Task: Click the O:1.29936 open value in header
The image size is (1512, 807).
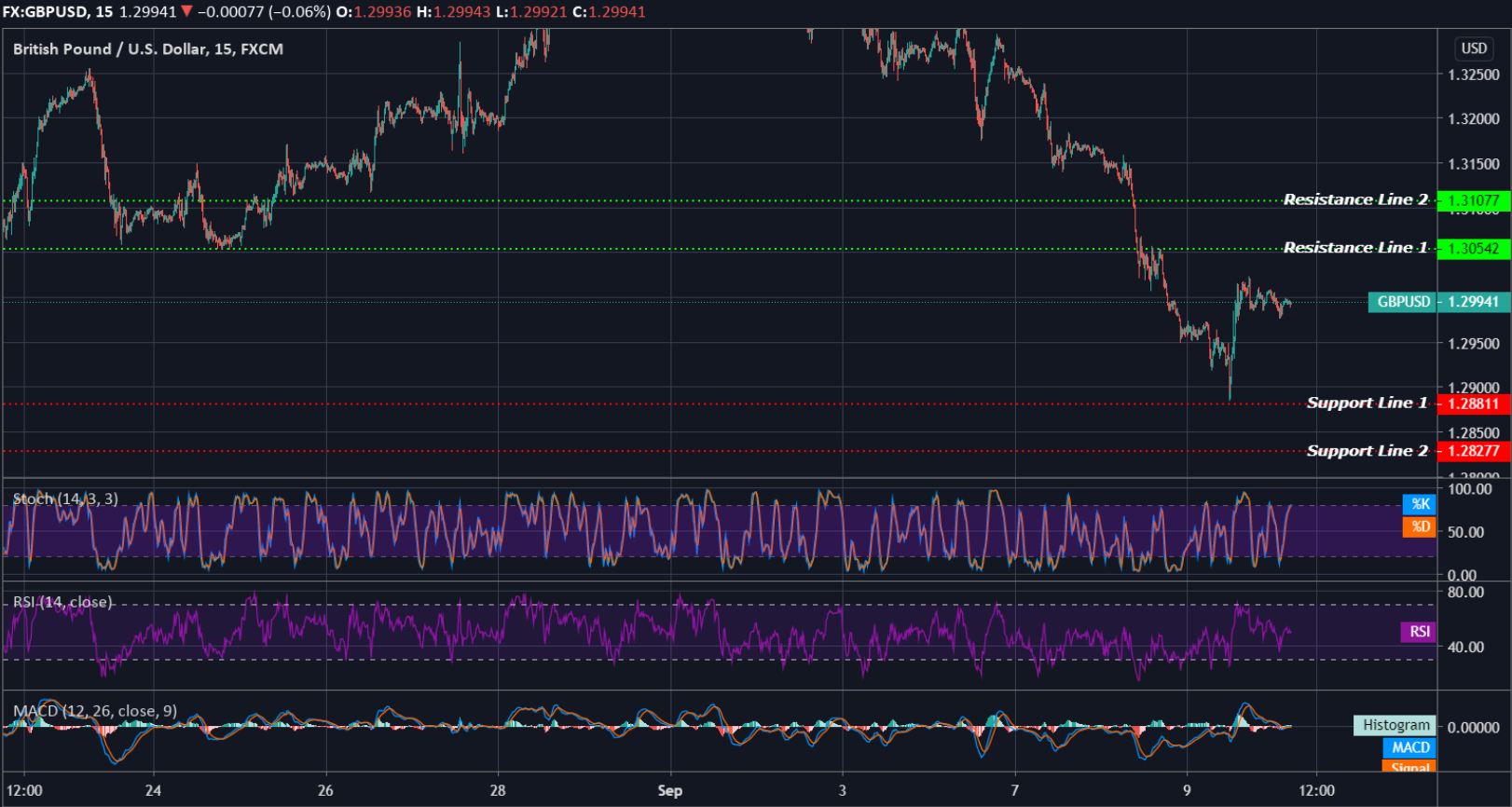Action: 373,12
